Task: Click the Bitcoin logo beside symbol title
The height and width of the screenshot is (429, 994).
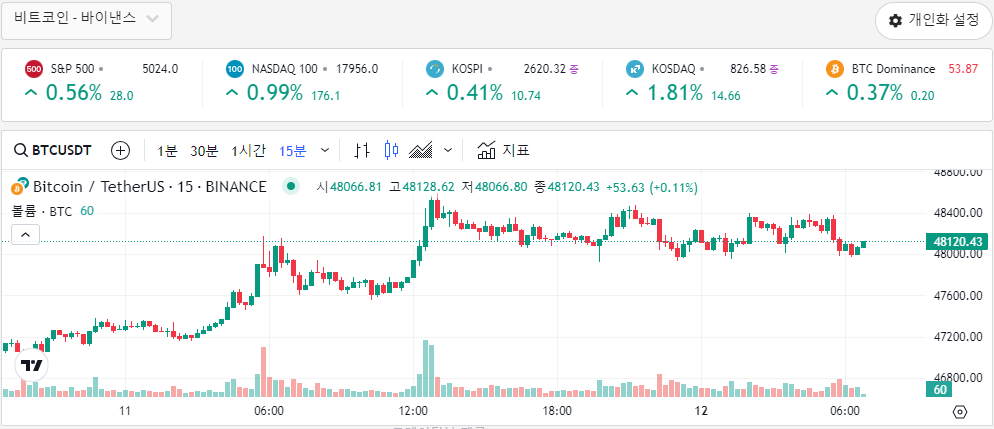Action: [x=18, y=186]
